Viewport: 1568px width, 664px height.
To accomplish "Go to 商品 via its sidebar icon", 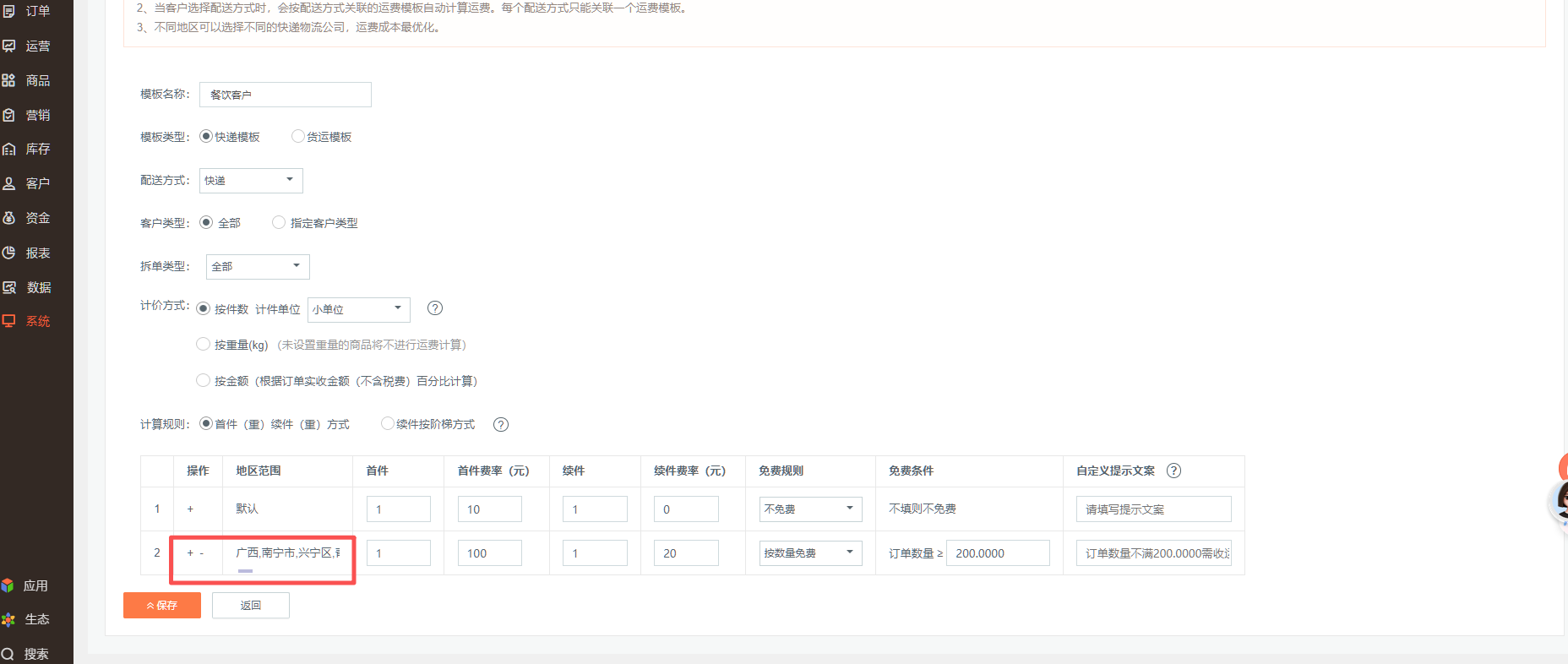I will tap(9, 80).
